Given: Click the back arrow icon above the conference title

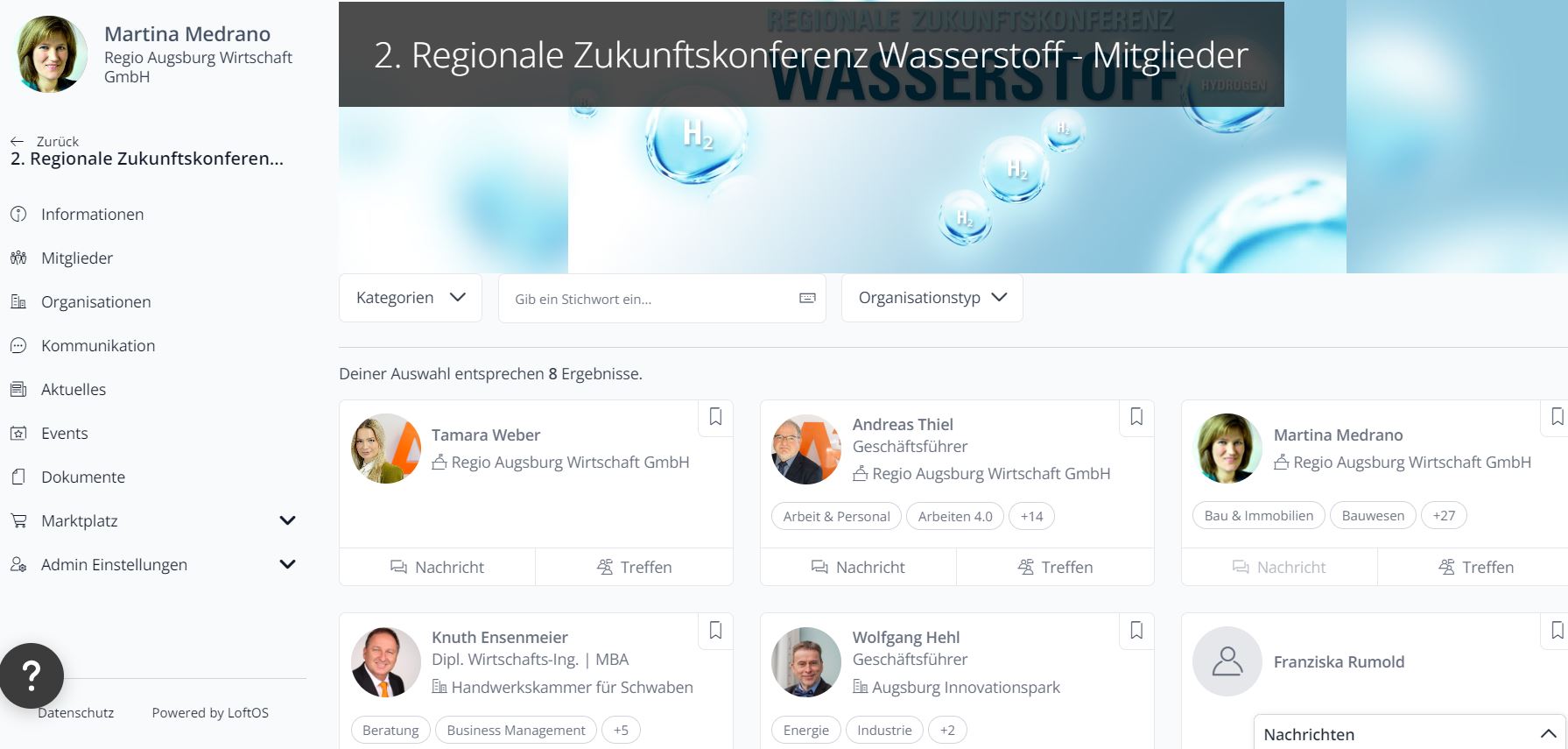Looking at the screenshot, I should [17, 141].
